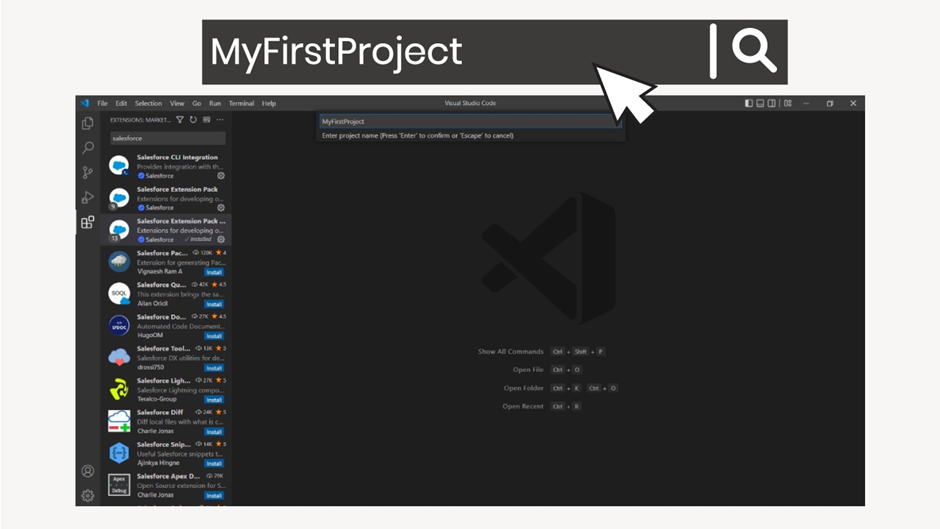940x529 pixels.
Task: Click the Apex Debug icon of Salesforce Apex D...
Action: point(119,485)
